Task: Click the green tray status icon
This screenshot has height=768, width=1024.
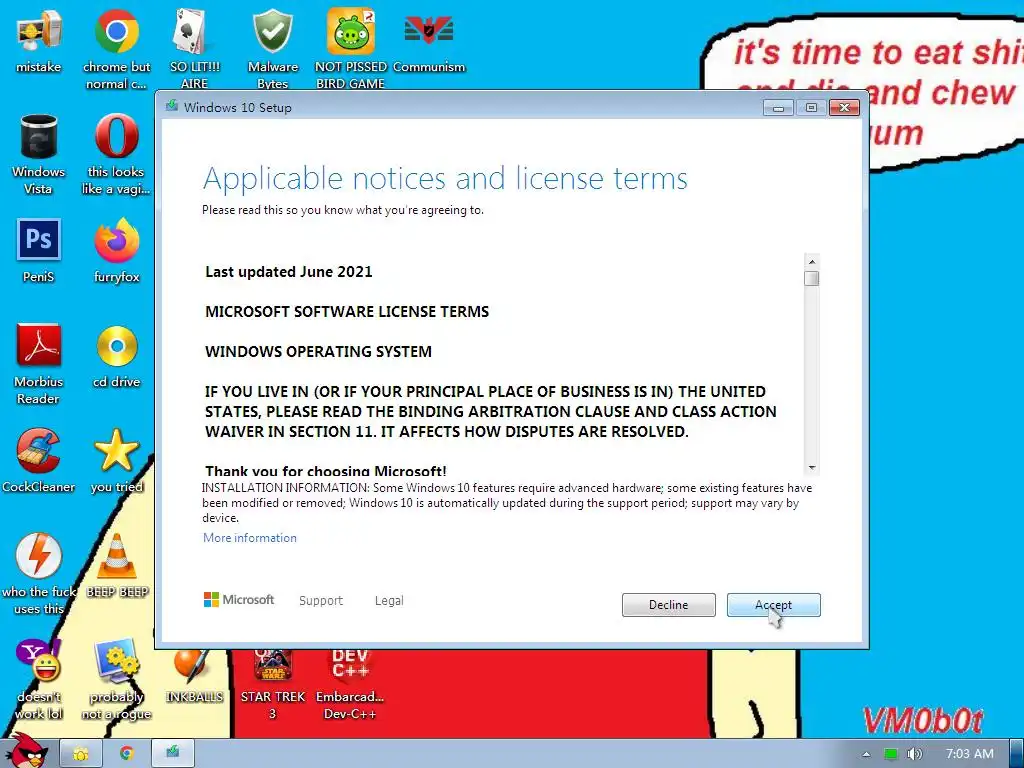Action: click(891, 754)
